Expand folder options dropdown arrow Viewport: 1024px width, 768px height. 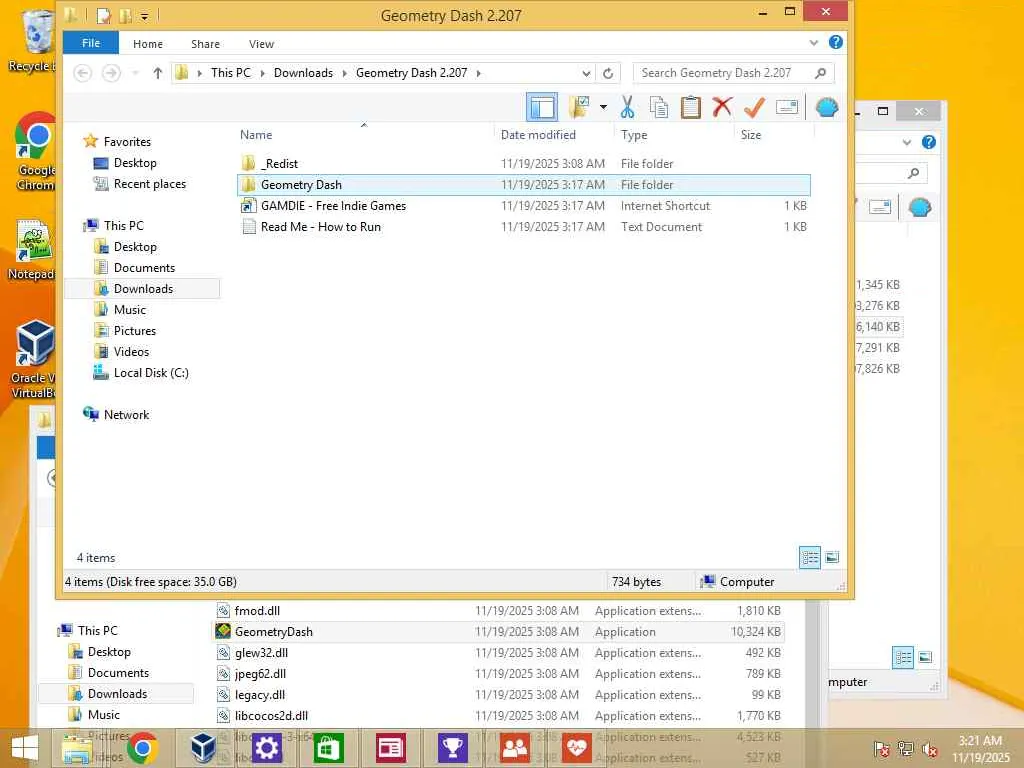[603, 107]
